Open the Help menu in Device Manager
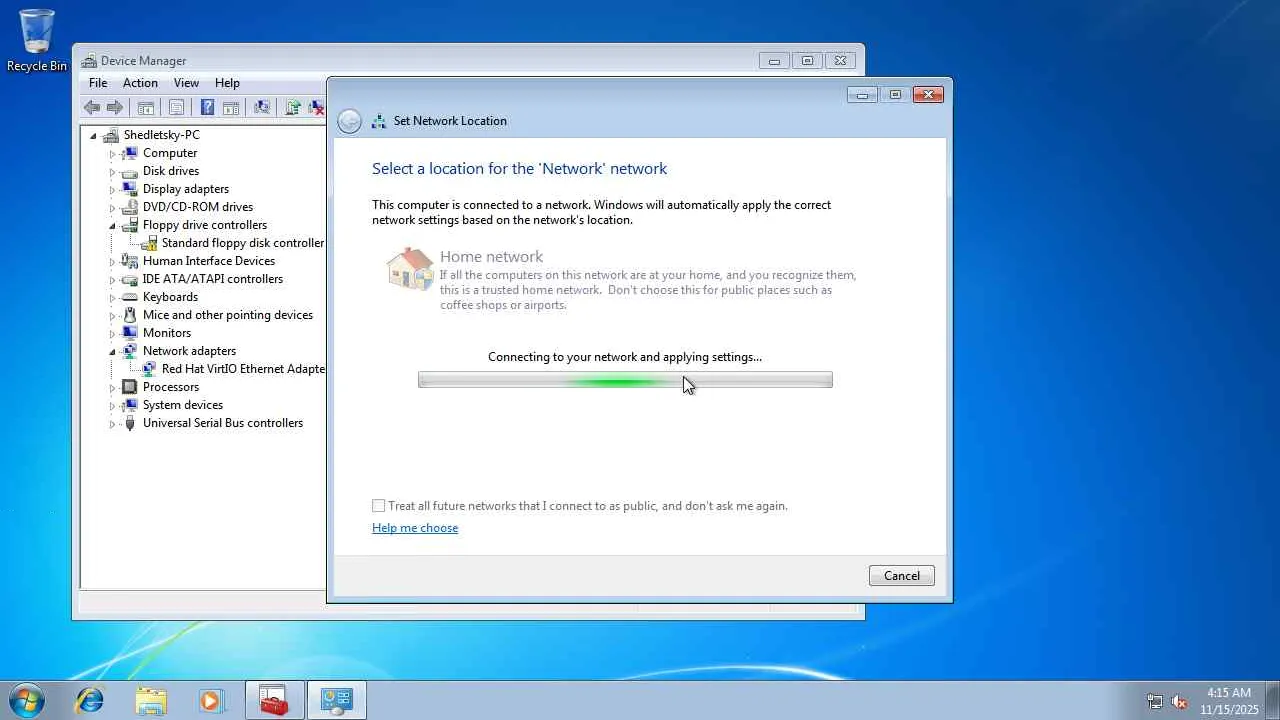 (227, 83)
